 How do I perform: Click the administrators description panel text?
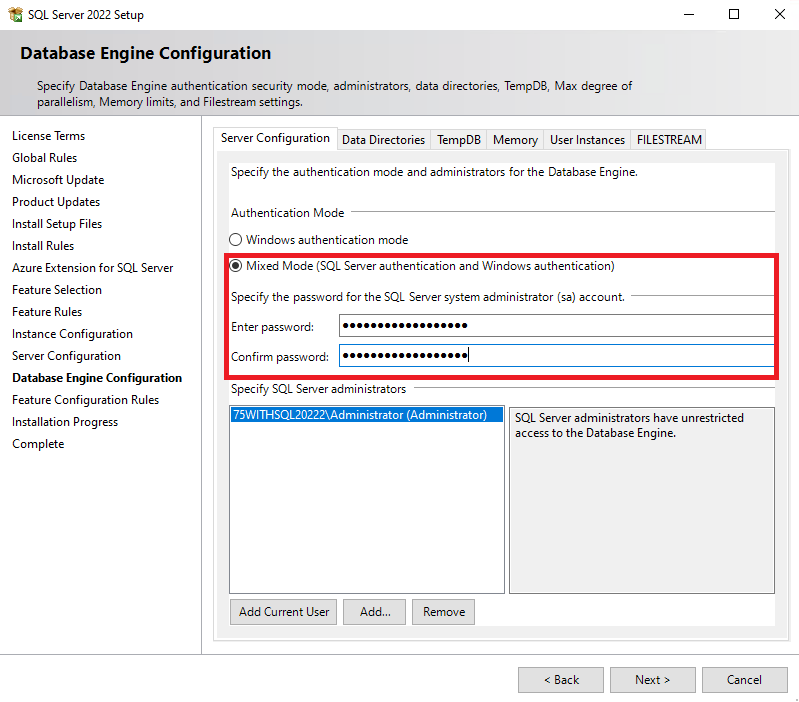pos(629,425)
